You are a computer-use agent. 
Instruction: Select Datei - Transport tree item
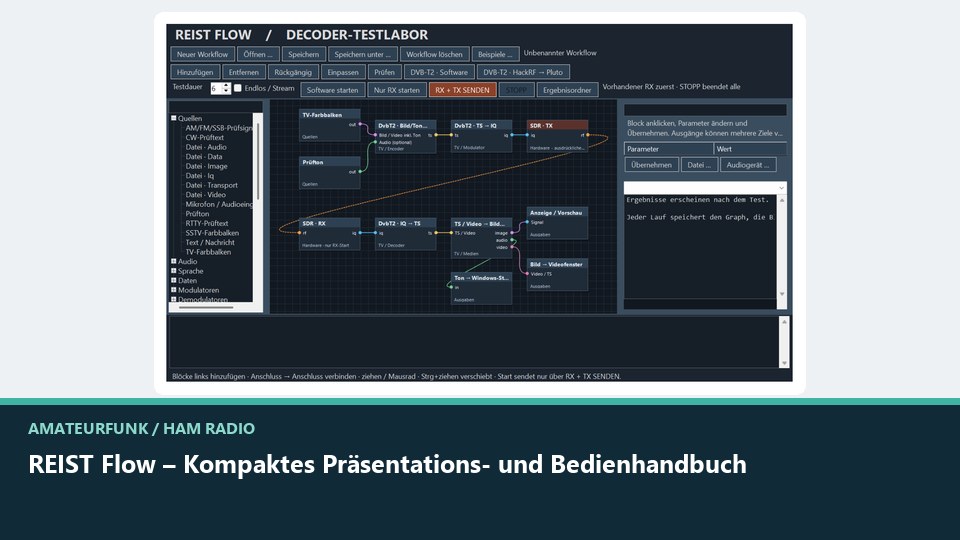(x=211, y=185)
